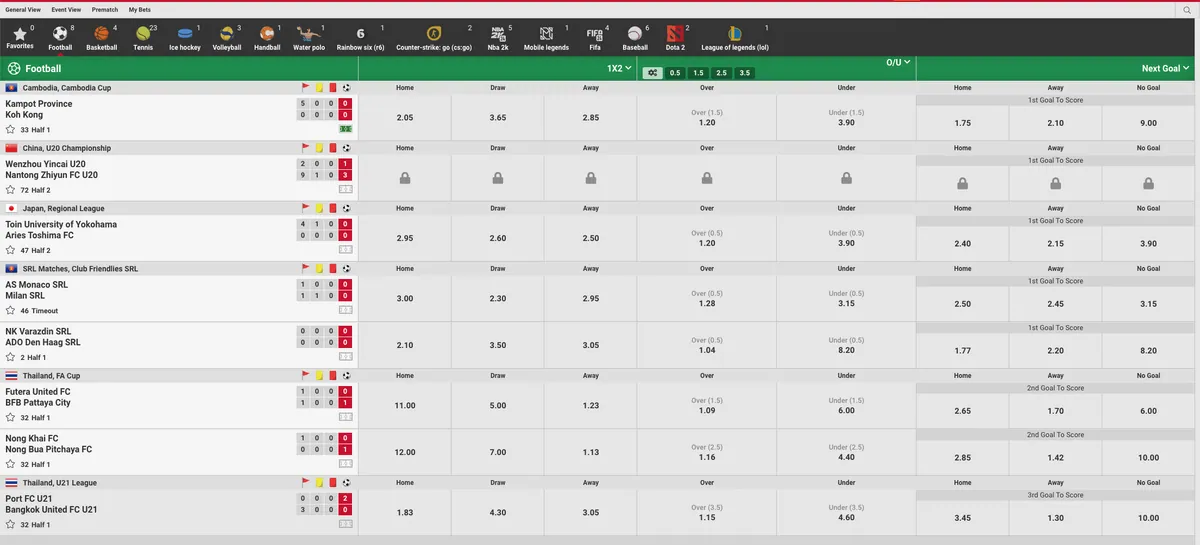Open pitch tracker icon for Kampot Province match
This screenshot has height=545, width=1200.
tap(345, 129)
